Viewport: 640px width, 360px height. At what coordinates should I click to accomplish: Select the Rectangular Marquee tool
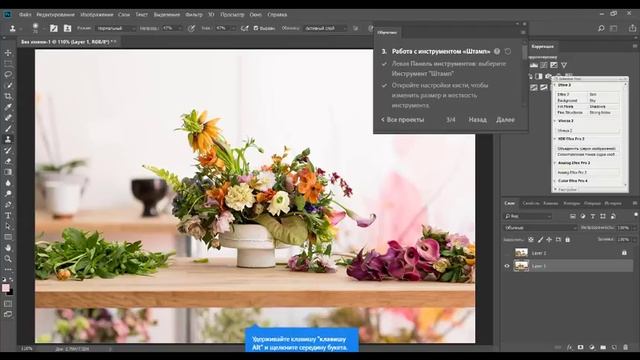[x=8, y=64]
